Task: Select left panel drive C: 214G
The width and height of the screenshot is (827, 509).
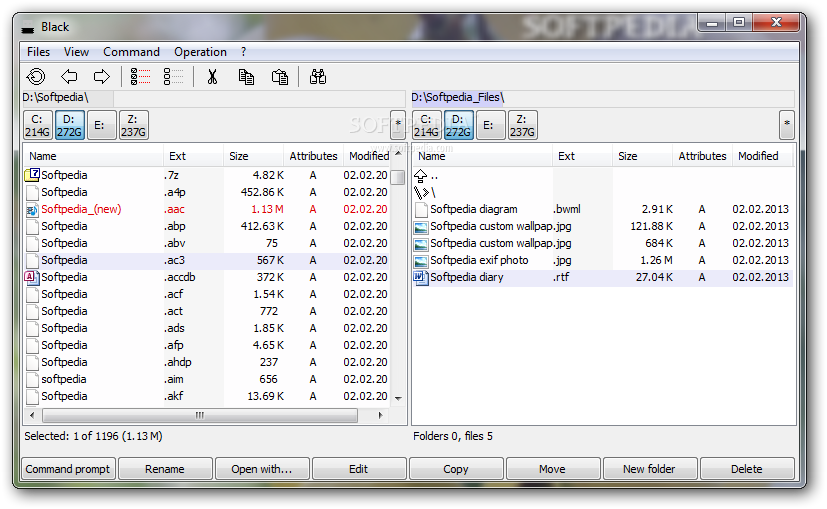Action: coord(37,125)
